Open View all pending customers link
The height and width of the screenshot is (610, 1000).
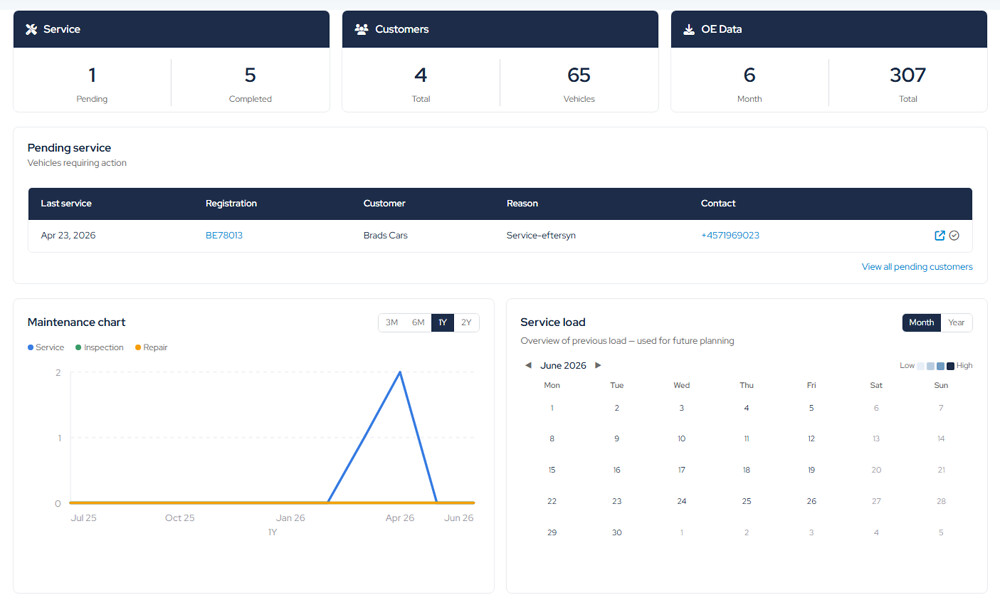pos(917,267)
